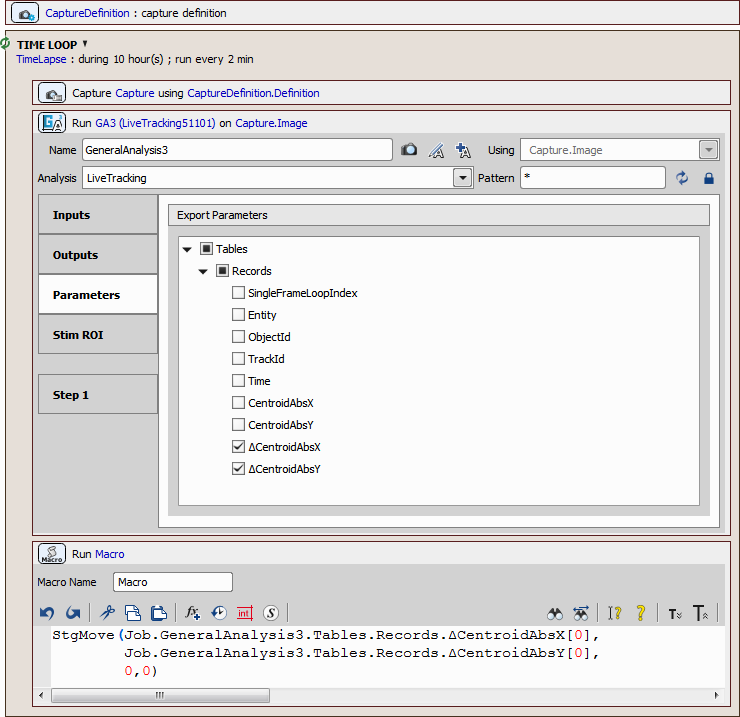Image resolution: width=740 pixels, height=717 pixels.
Task: Click the add new analysis icon
Action: [x=463, y=151]
